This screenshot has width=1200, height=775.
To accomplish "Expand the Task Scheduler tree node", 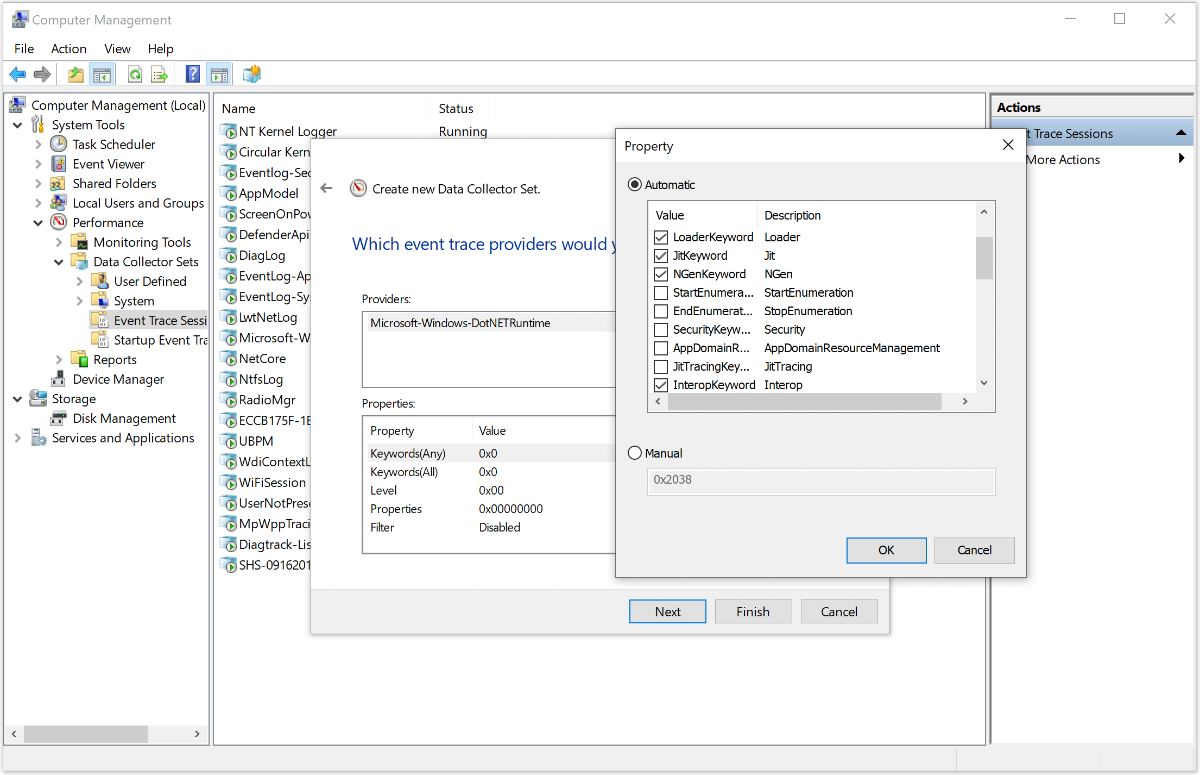I will coord(38,144).
